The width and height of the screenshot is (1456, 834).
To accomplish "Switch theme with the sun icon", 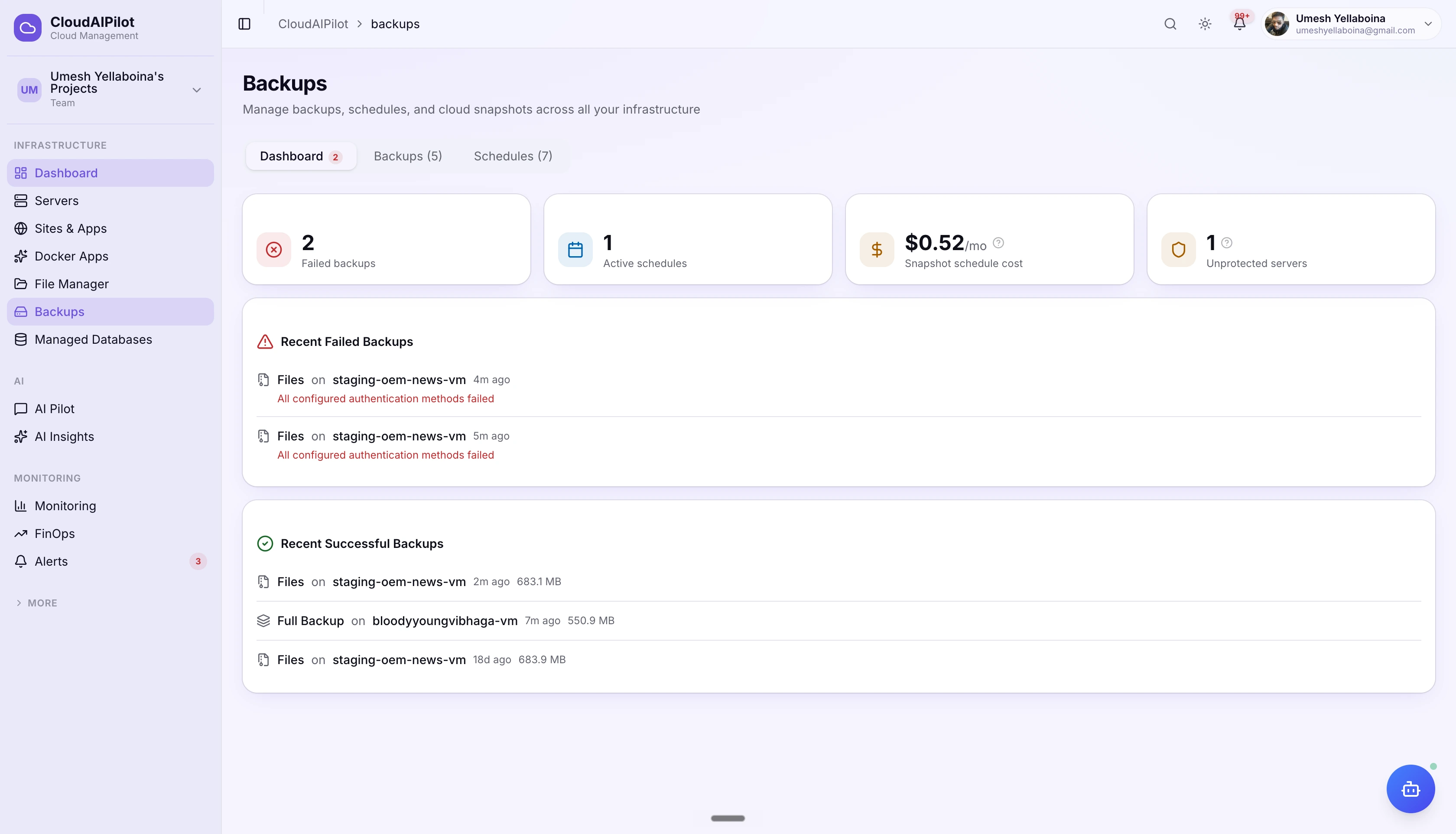I will pos(1205,24).
